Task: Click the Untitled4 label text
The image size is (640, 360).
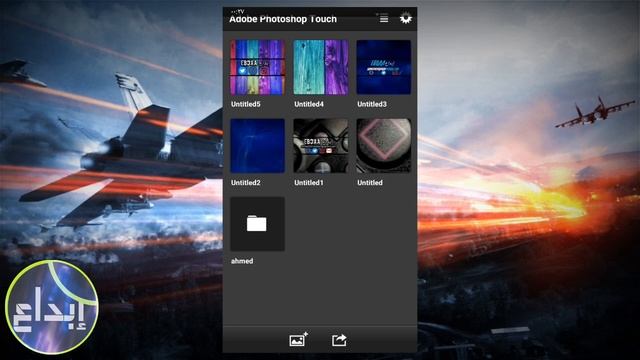Action: 309,104
